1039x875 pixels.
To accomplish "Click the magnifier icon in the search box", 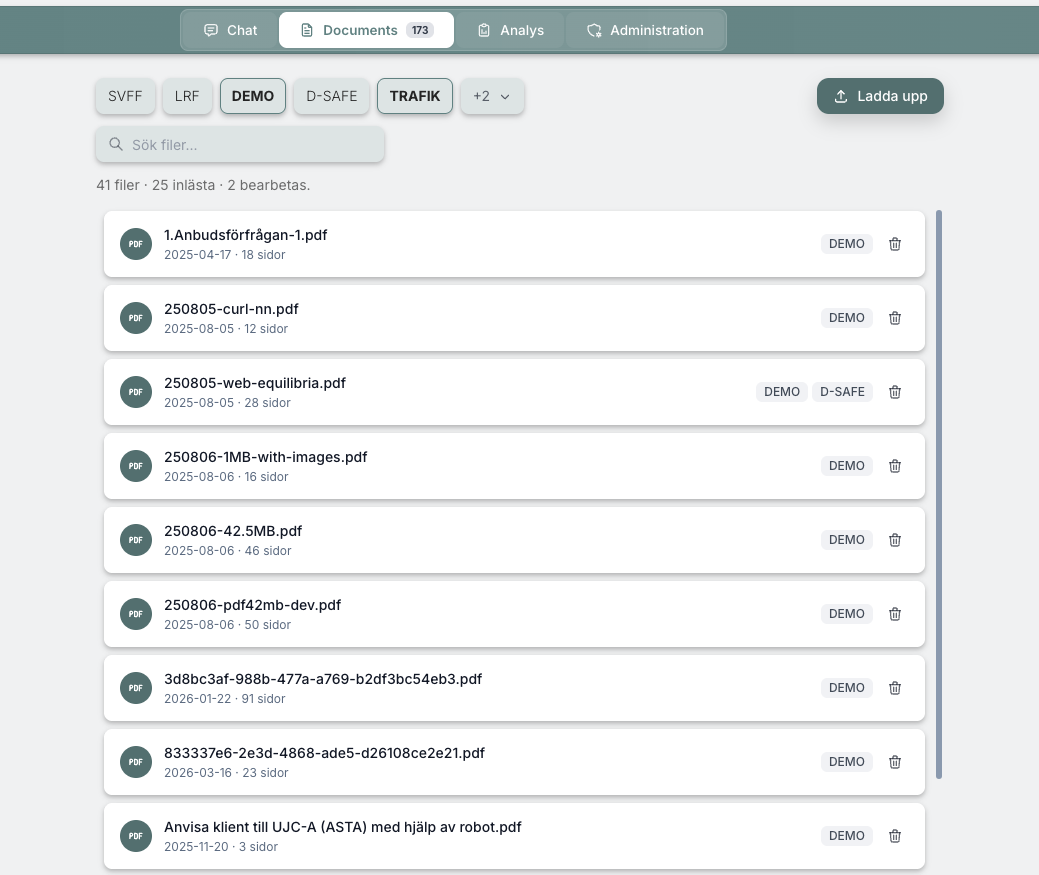I will tap(116, 144).
